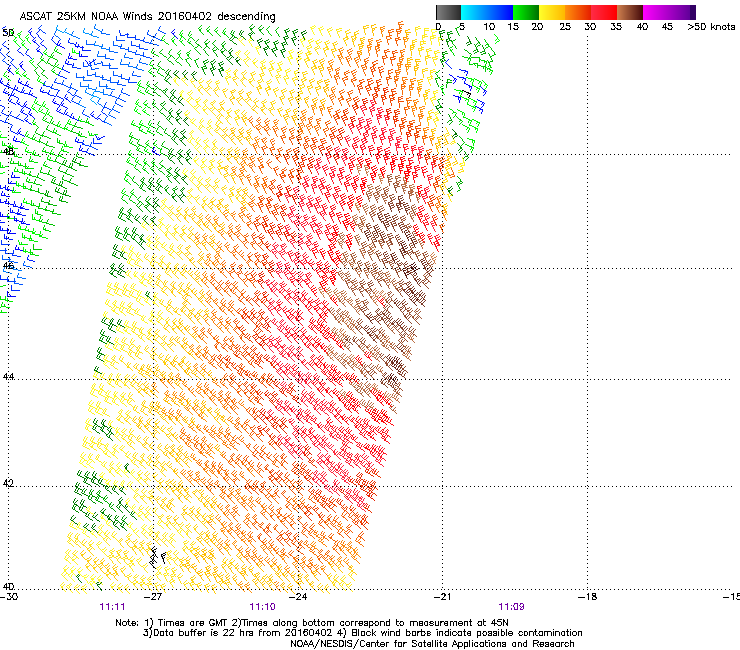Select the red 30-35 knots legend segment
740x650 pixels.
(604, 12)
